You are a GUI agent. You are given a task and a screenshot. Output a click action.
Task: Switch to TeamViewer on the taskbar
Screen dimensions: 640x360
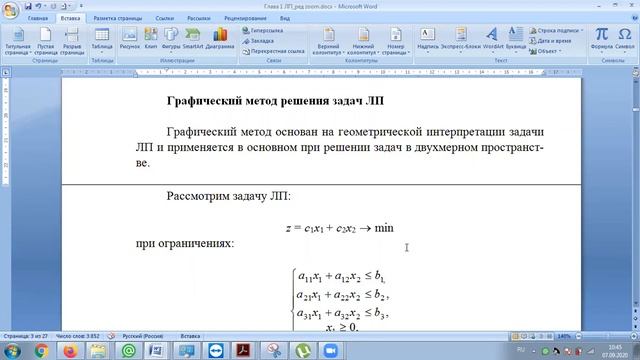coord(216,351)
